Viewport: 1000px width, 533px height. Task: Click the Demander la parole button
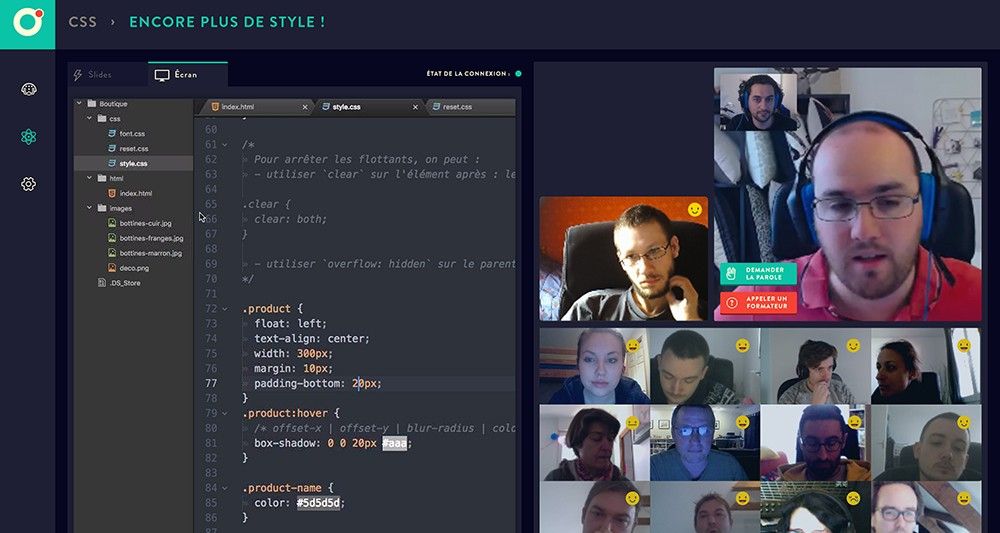pos(758,274)
